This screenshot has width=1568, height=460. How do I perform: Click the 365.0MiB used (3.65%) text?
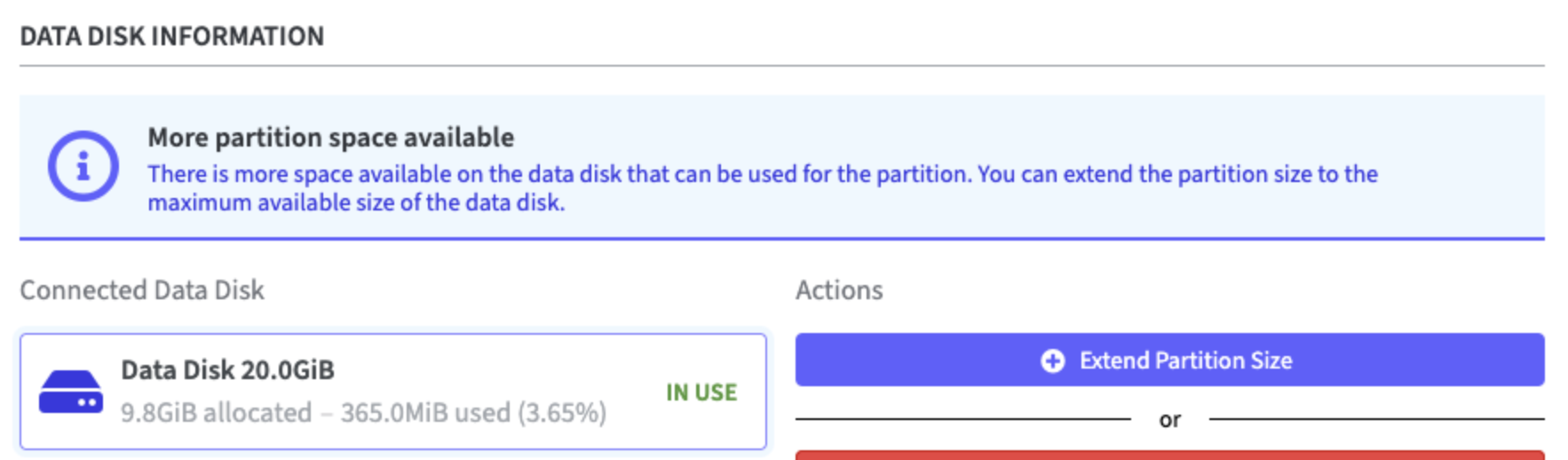tap(473, 413)
